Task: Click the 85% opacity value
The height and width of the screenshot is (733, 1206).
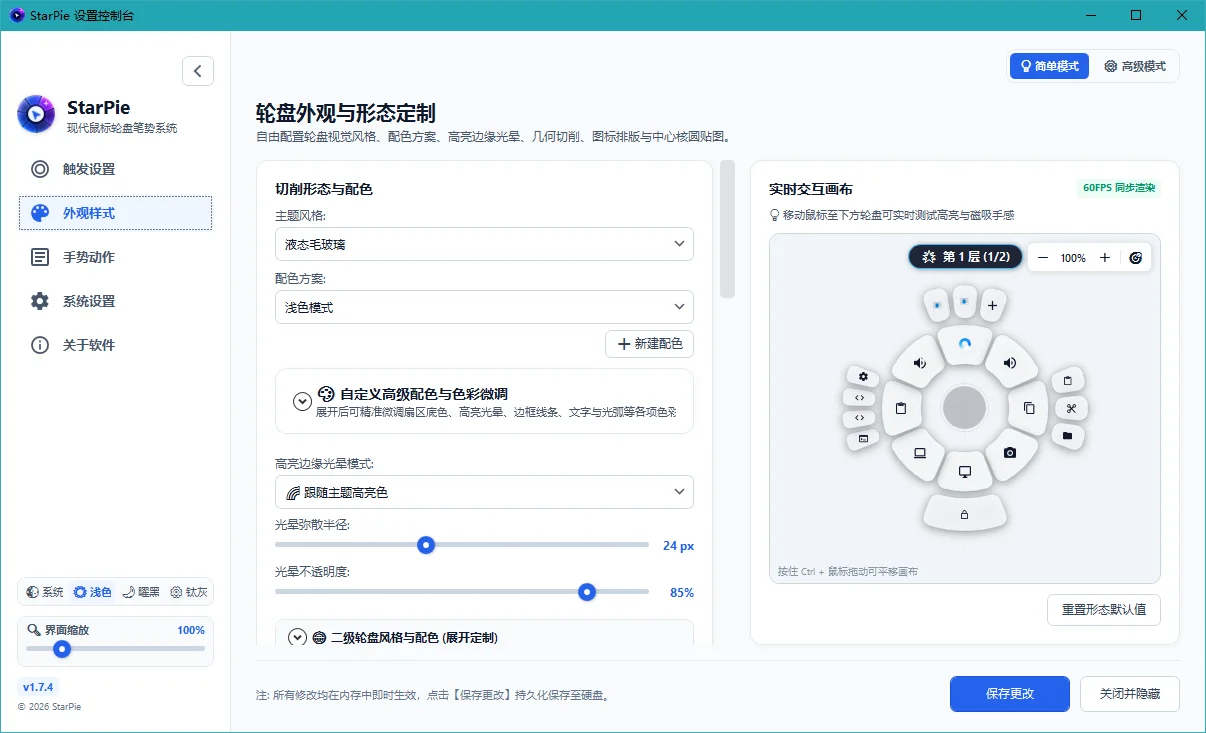Action: coord(682,593)
